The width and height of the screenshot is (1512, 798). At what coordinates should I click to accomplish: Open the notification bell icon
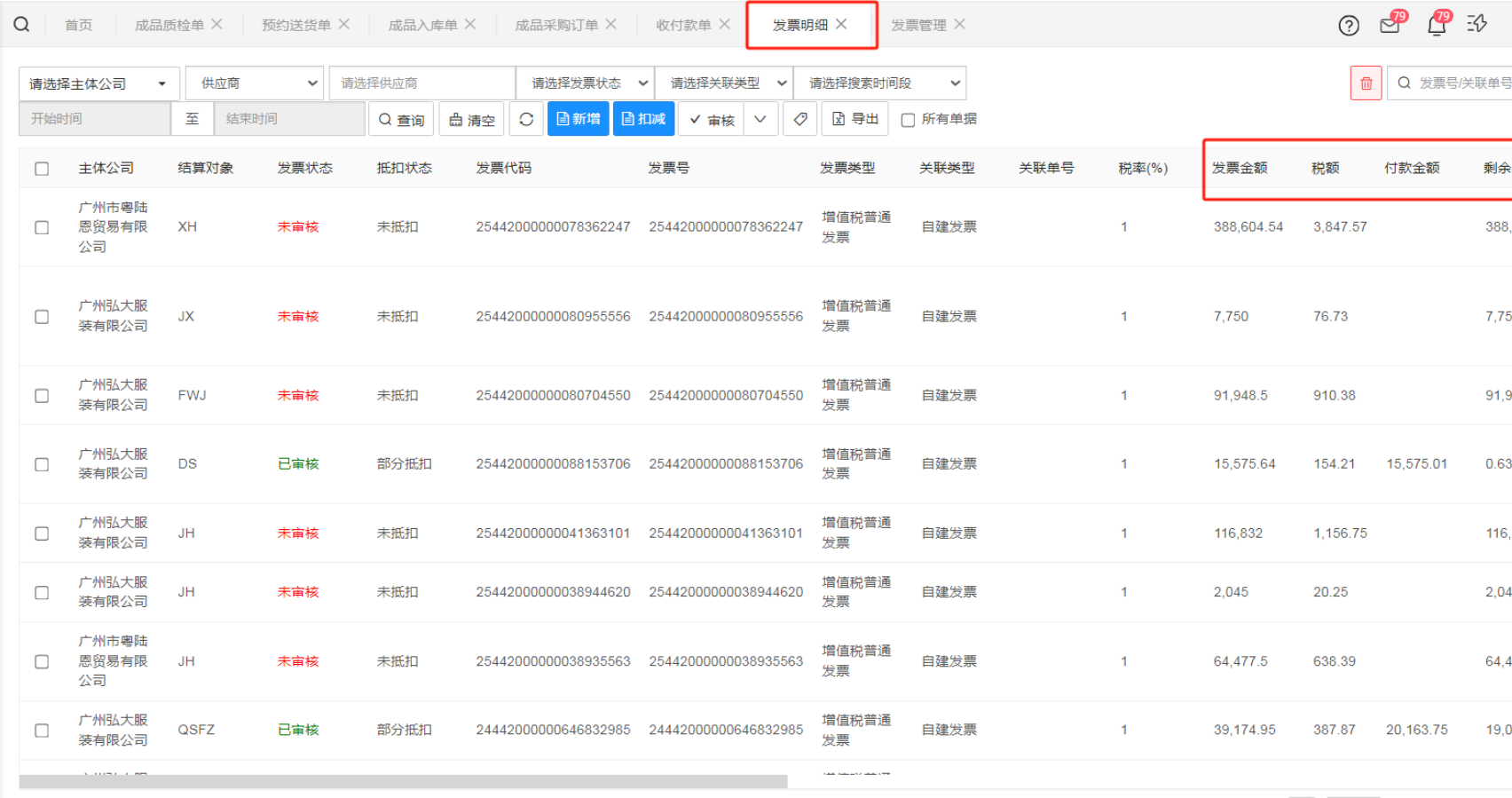1436,26
